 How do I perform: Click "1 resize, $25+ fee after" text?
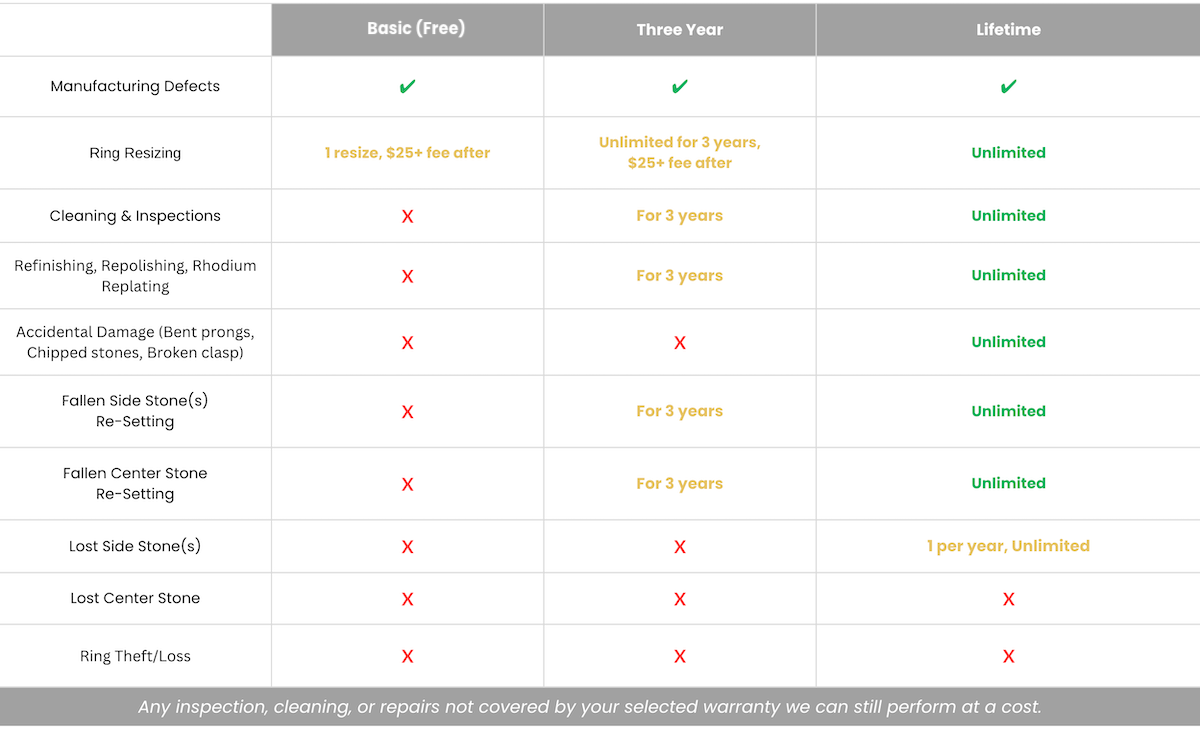(406, 153)
